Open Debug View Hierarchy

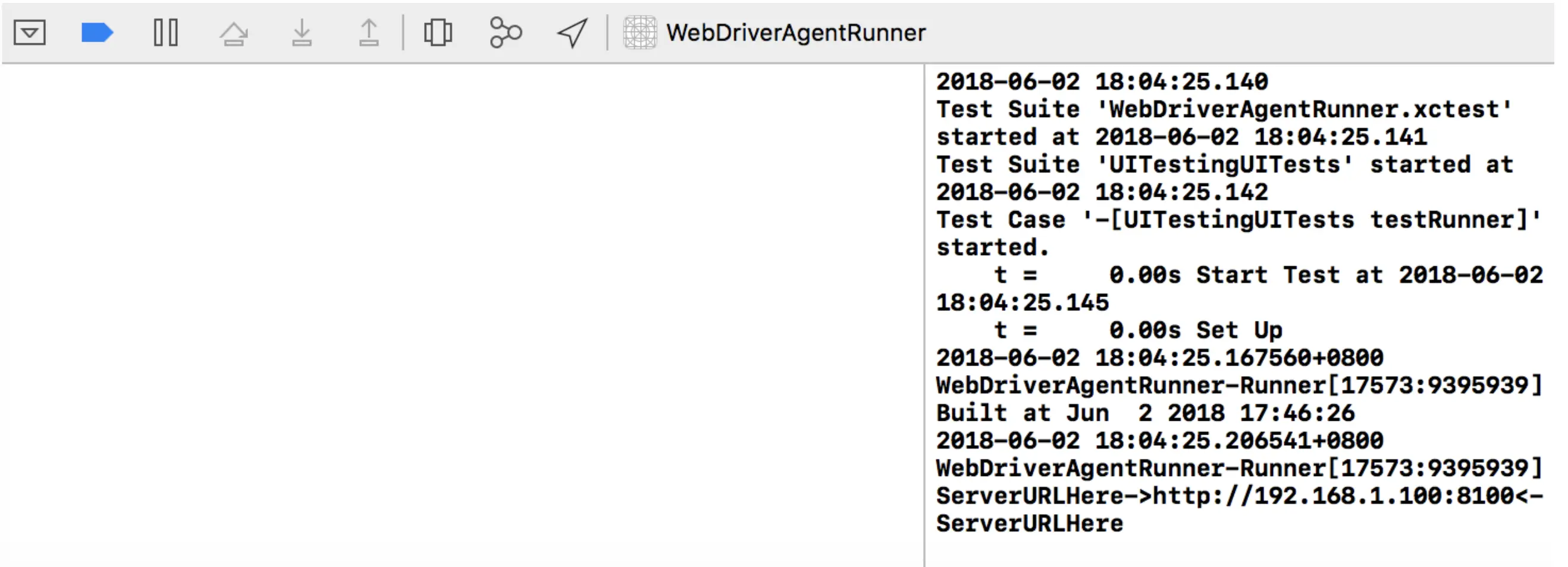pos(438,33)
